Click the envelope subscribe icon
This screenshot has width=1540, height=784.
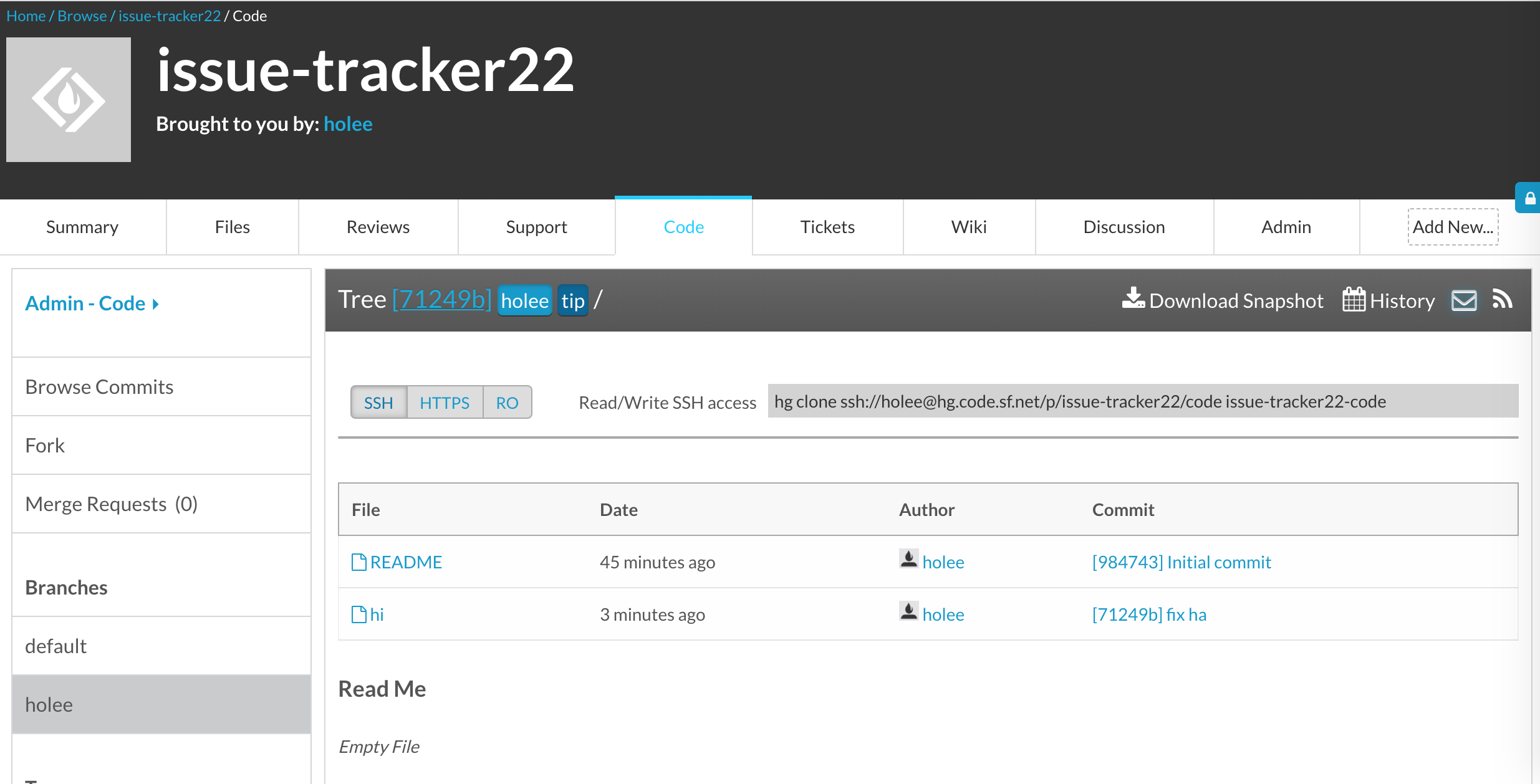click(x=1463, y=300)
